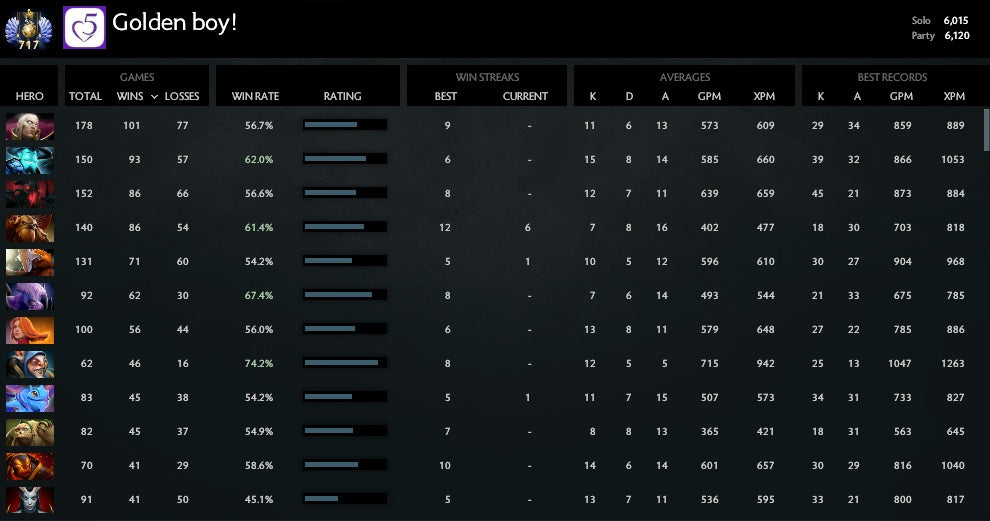Select the Juggernaut hero portrait
Viewport: 990px width, 521px height.
(29, 262)
